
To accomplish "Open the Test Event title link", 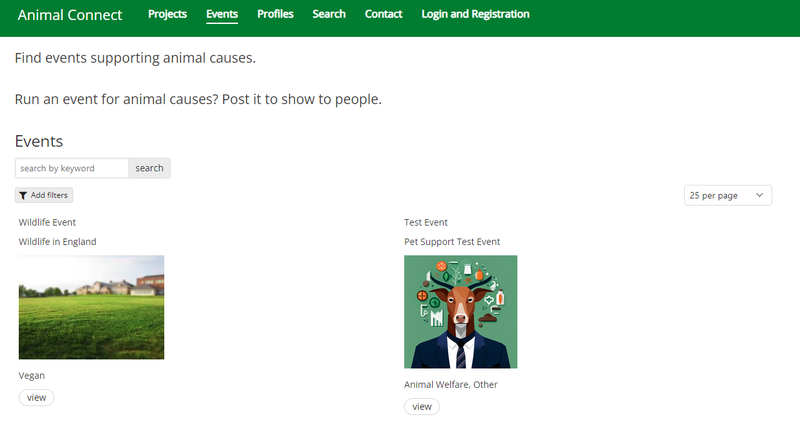I will 426,222.
